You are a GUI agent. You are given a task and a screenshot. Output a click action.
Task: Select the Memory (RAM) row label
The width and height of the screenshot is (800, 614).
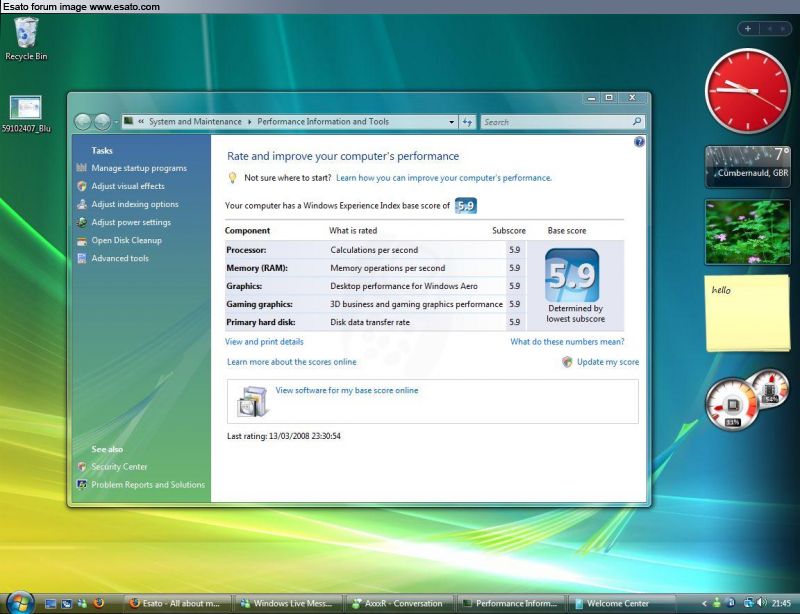[257, 268]
